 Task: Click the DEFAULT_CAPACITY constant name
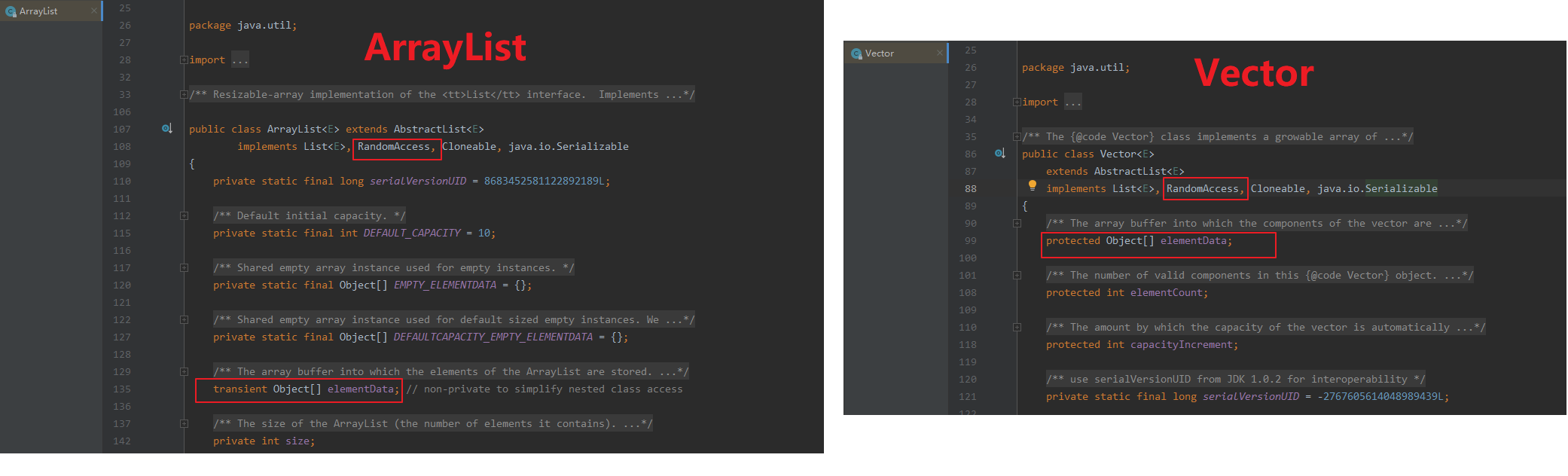pyautogui.click(x=412, y=233)
